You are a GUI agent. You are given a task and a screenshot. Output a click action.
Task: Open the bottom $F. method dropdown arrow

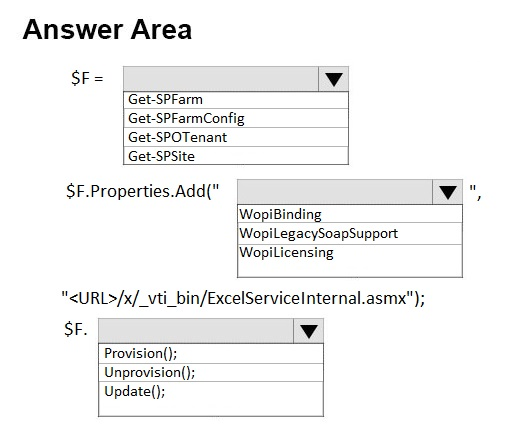click(x=309, y=331)
